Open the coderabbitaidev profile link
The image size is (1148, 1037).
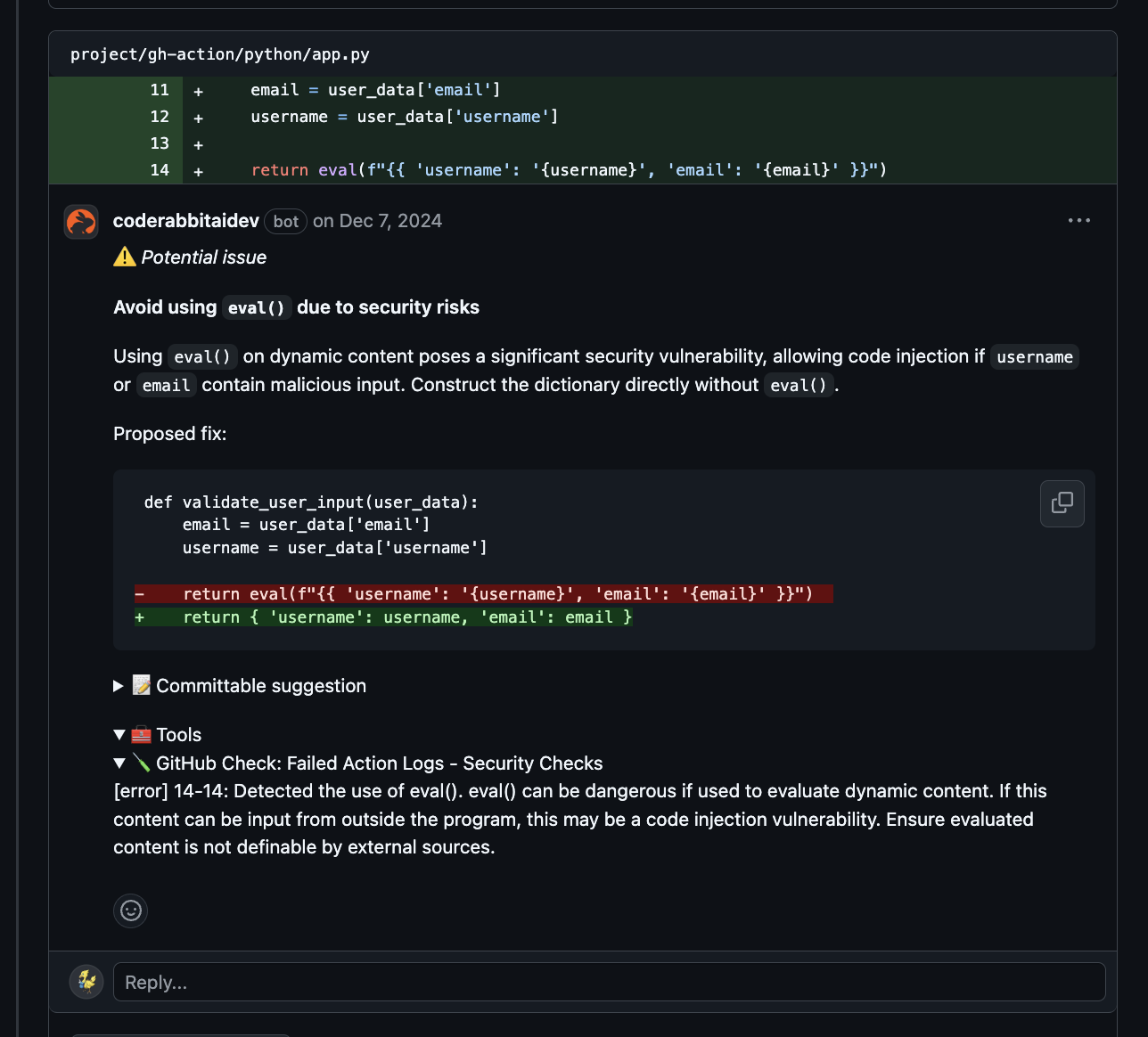(x=185, y=221)
